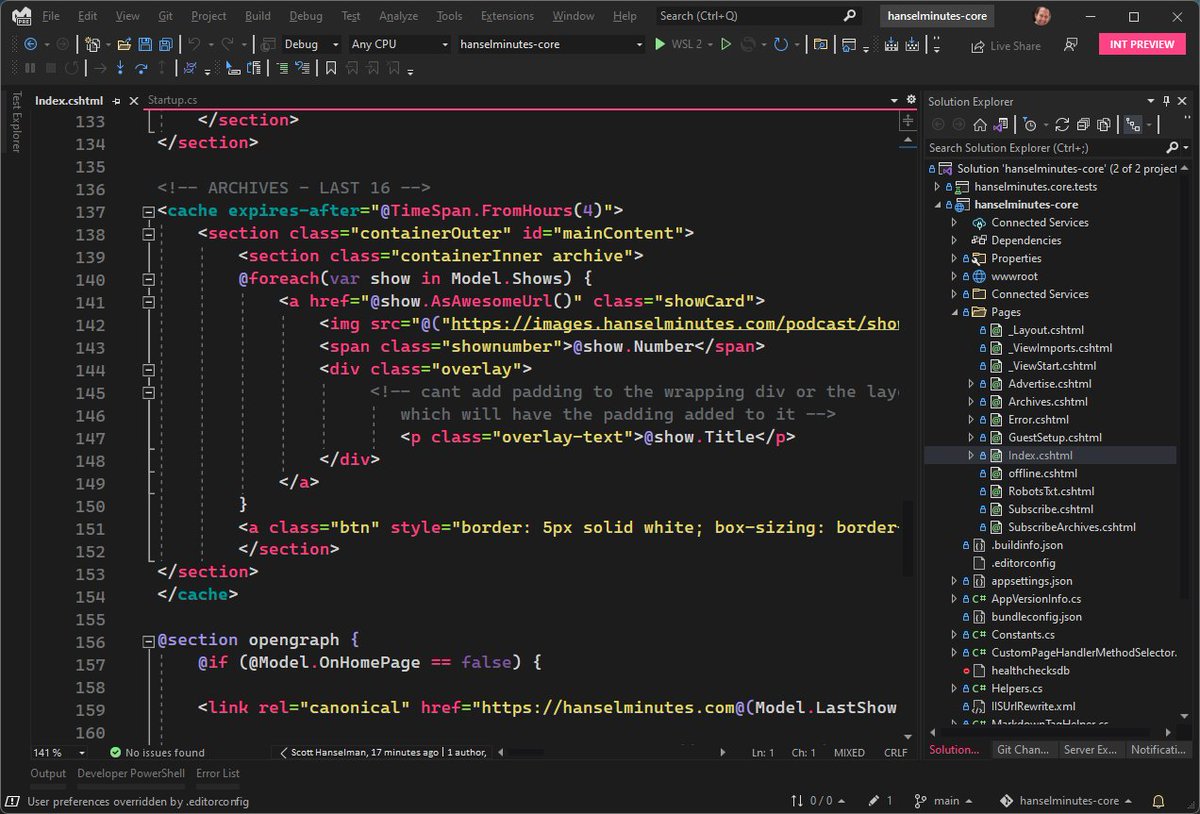
Task: Click the Search (Ctrl+Q) box
Action: pyautogui.click(x=759, y=16)
